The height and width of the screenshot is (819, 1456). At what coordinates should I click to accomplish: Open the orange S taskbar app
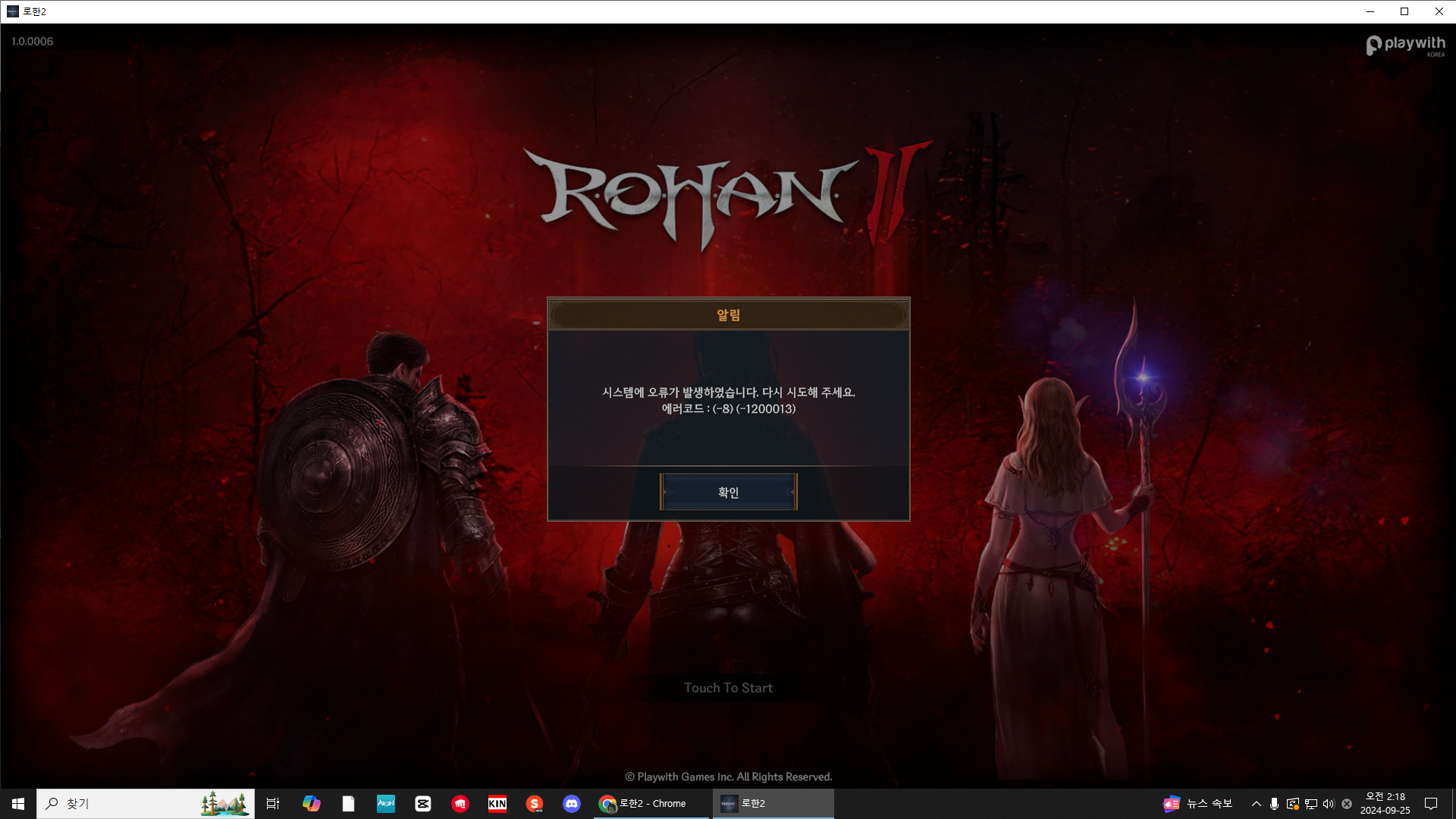coord(535,804)
